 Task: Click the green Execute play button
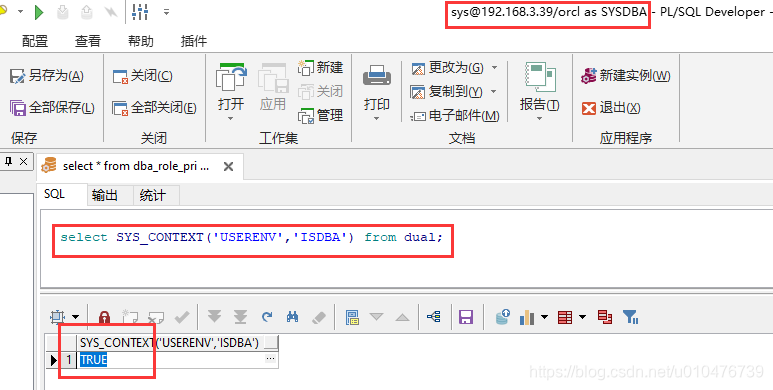click(39, 12)
